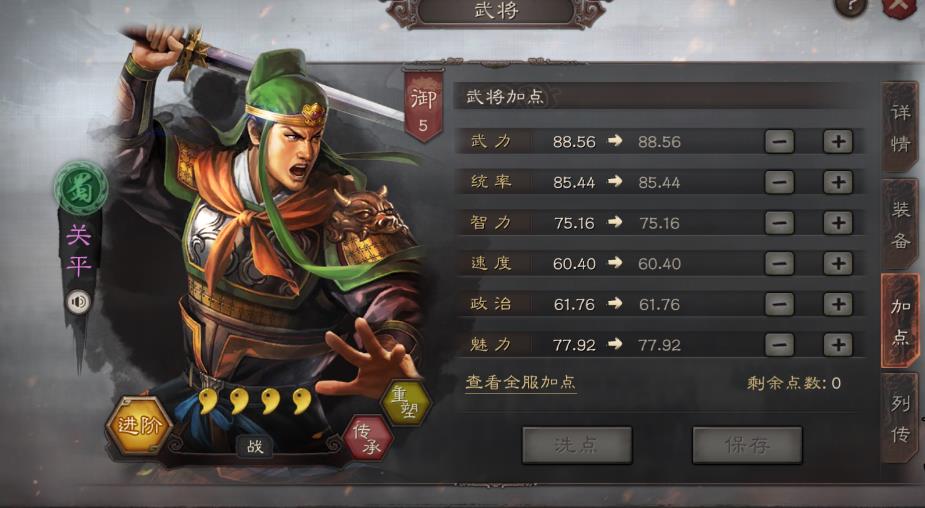Open the 装备 equipment tab
This screenshot has width=925, height=508.
coord(900,224)
